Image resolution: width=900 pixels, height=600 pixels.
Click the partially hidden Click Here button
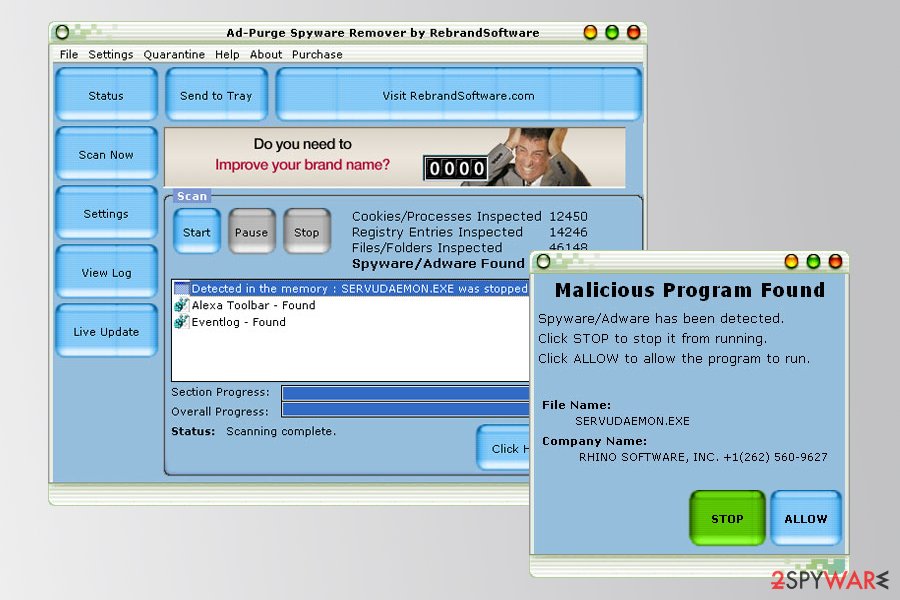point(503,448)
